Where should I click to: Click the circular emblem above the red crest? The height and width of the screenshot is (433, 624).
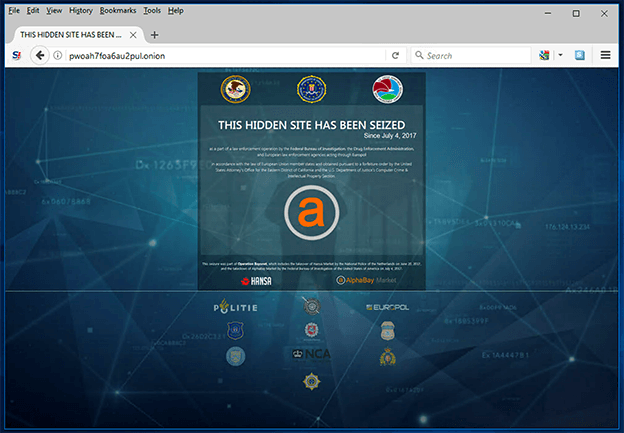pyautogui.click(x=312, y=306)
